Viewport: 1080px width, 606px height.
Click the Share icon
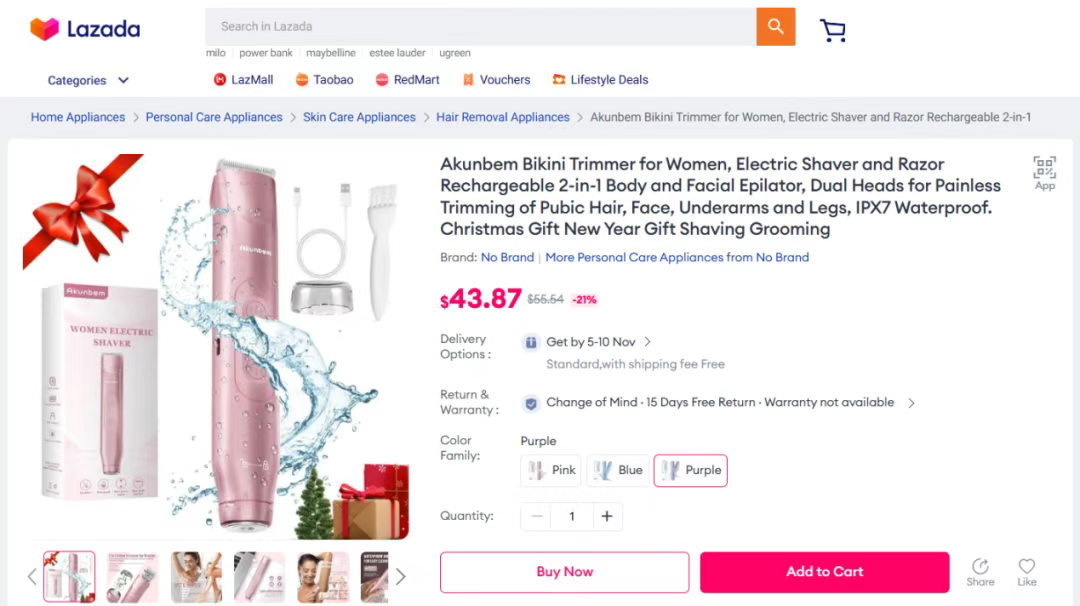point(980,572)
